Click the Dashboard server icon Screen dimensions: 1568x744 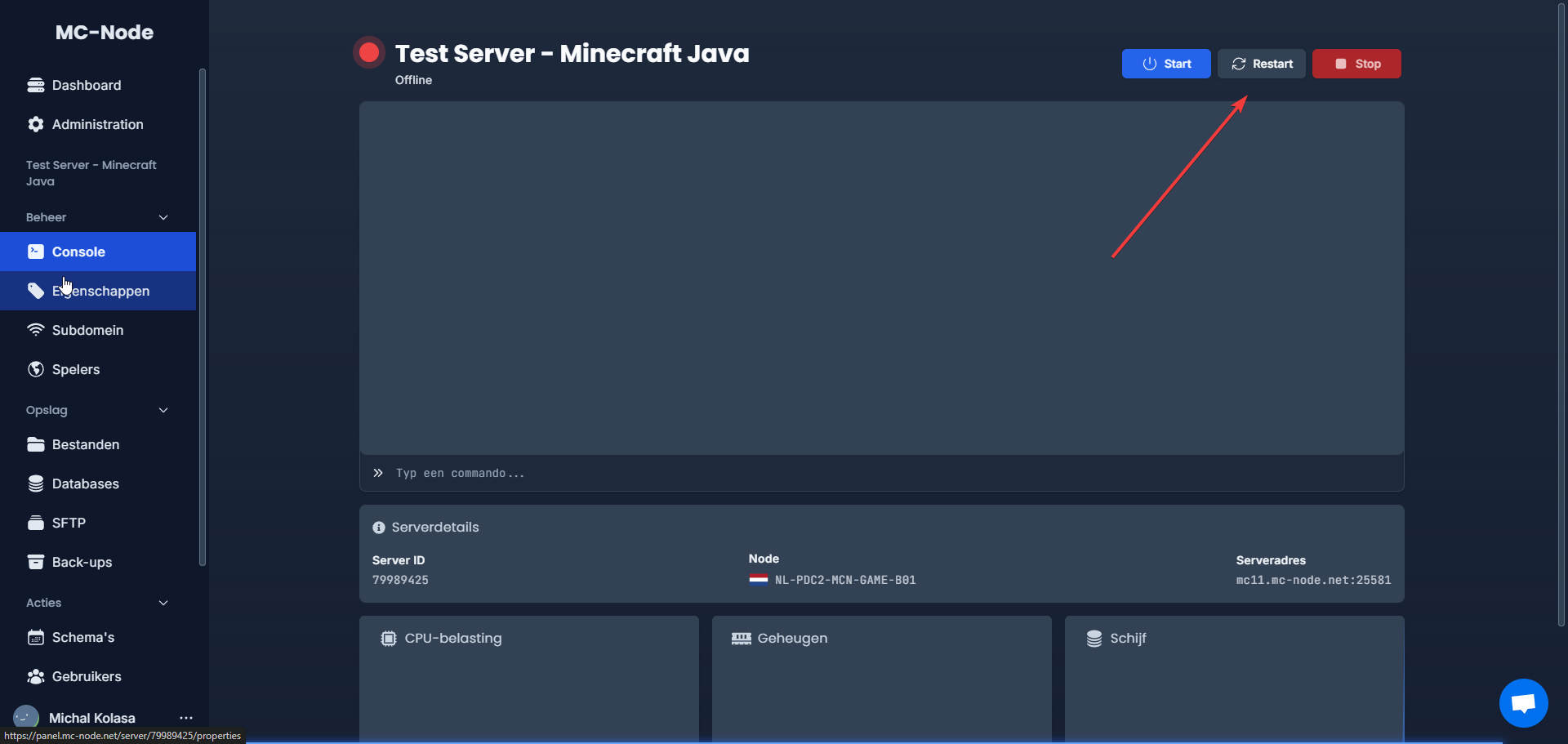35,85
